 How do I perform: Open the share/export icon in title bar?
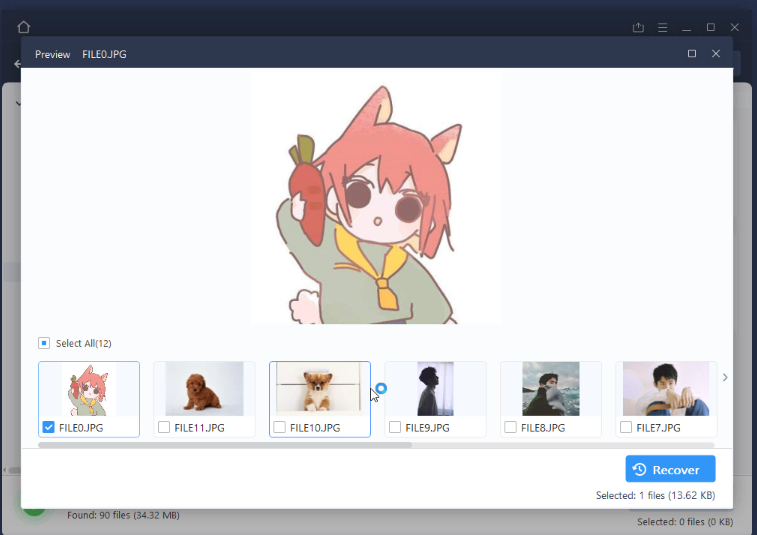pos(638,28)
